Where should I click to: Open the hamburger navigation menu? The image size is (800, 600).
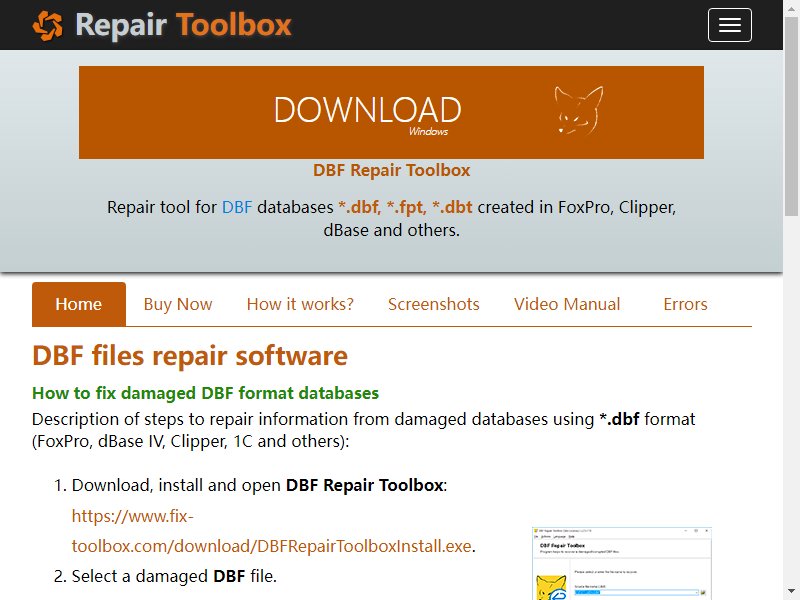(730, 25)
